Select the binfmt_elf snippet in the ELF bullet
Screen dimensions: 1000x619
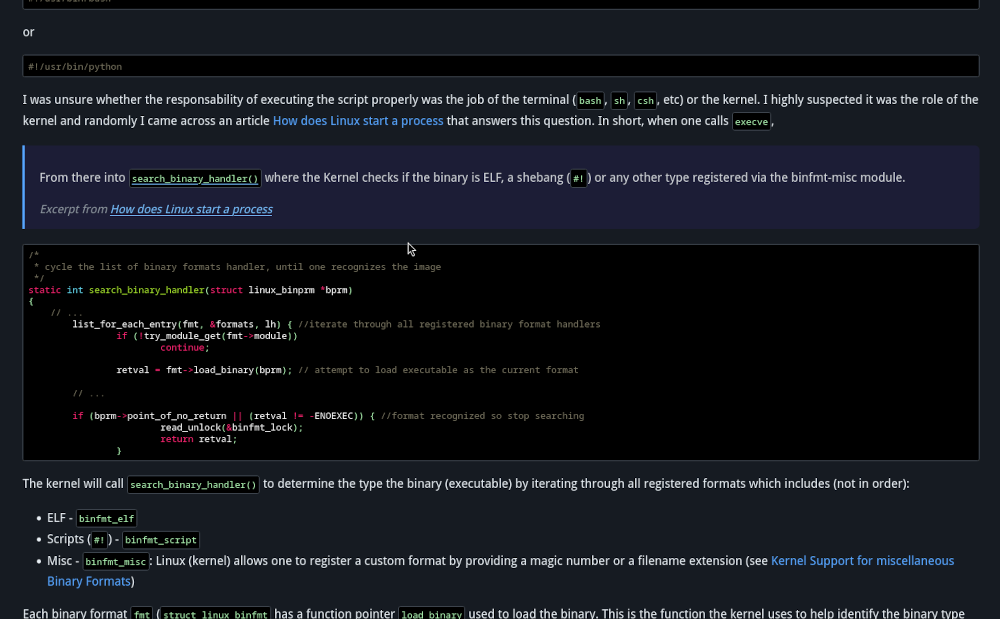coord(106,518)
